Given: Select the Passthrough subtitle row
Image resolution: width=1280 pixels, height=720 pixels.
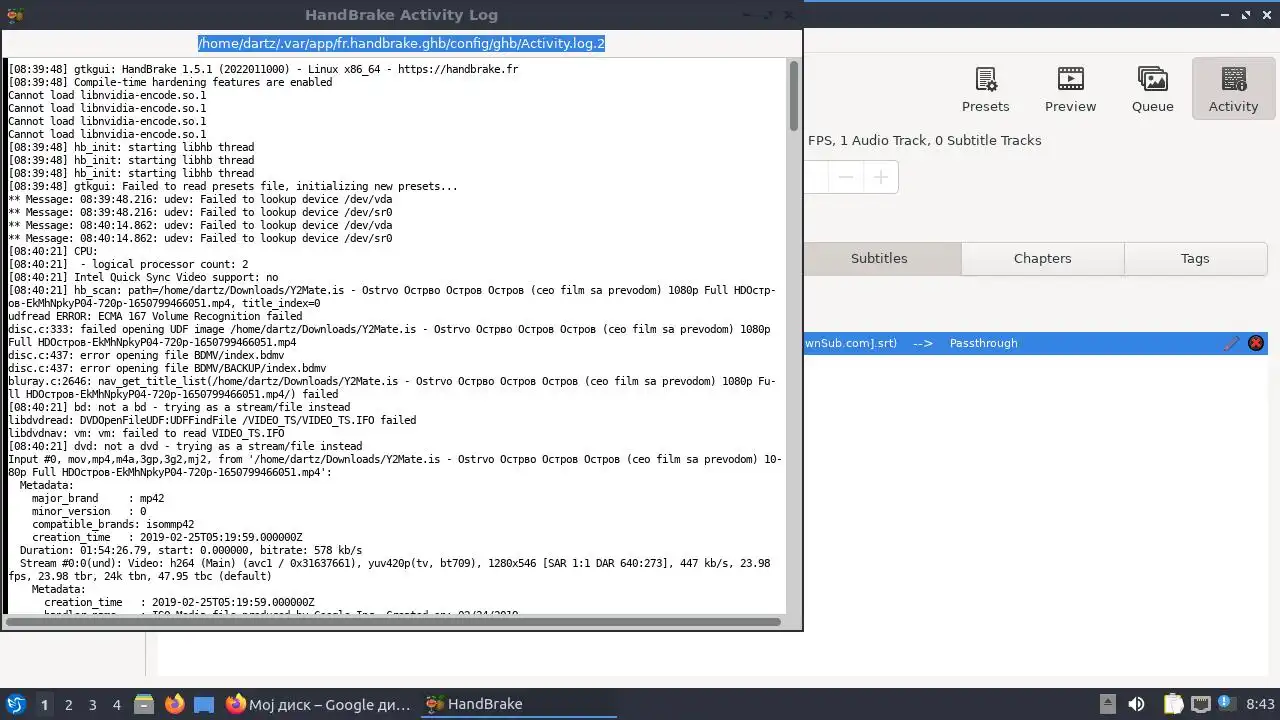Looking at the screenshot, I should pyautogui.click(x=1036, y=343).
